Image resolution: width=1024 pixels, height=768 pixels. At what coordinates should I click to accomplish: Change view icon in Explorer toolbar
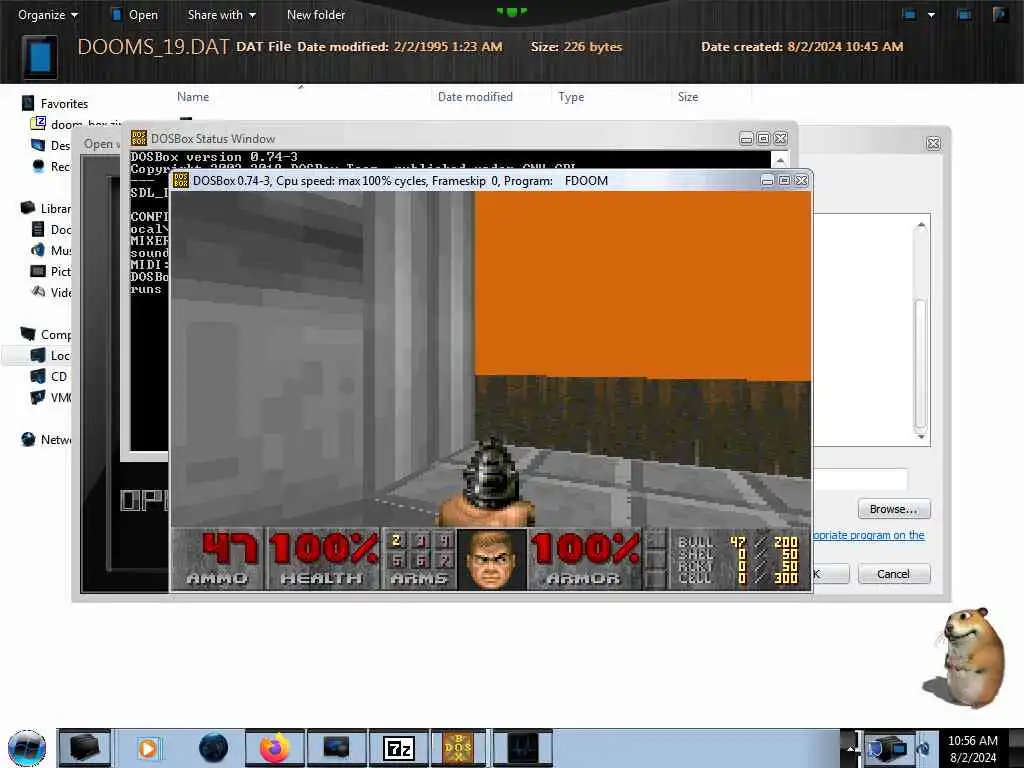click(x=909, y=14)
